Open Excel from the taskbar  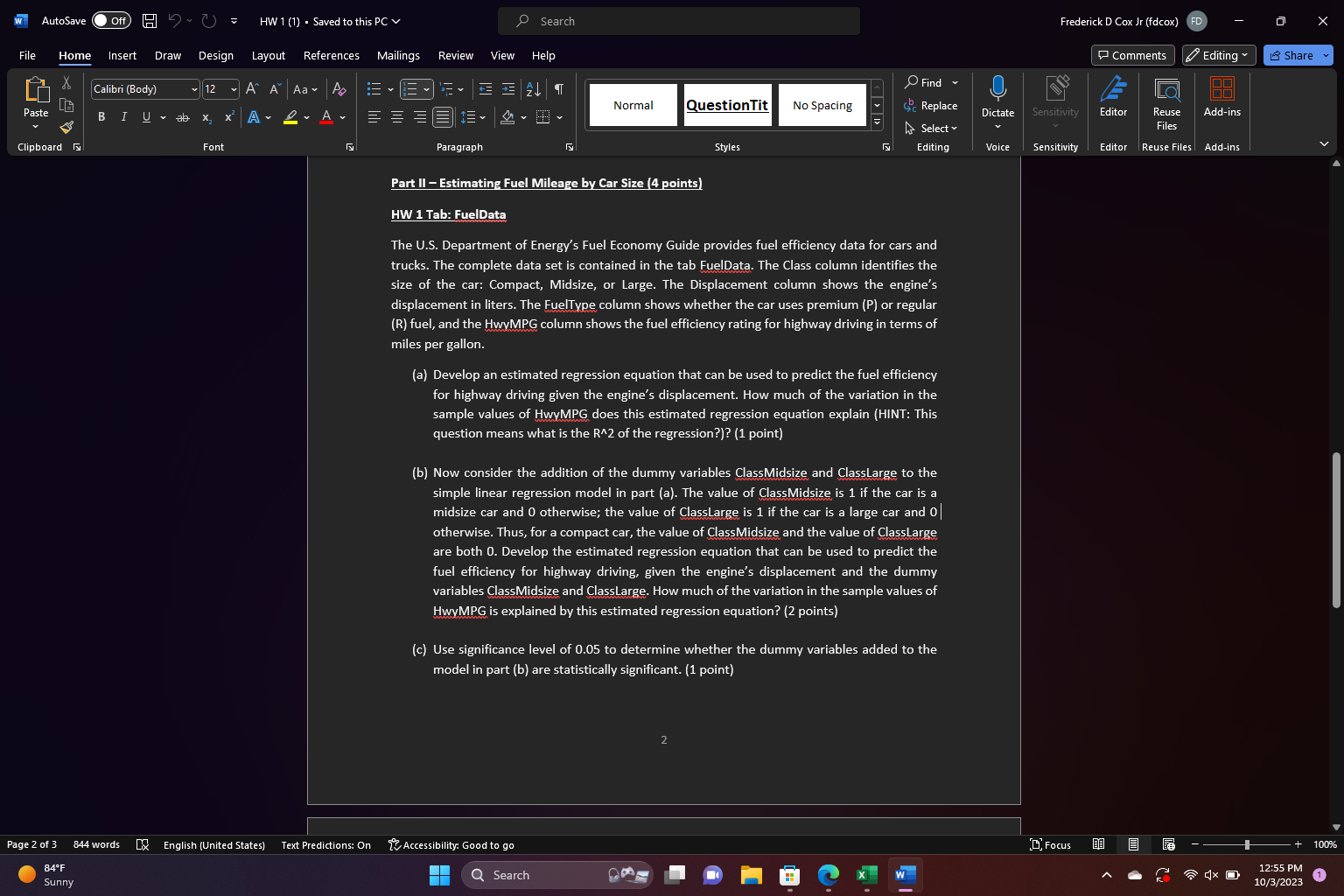[x=866, y=875]
